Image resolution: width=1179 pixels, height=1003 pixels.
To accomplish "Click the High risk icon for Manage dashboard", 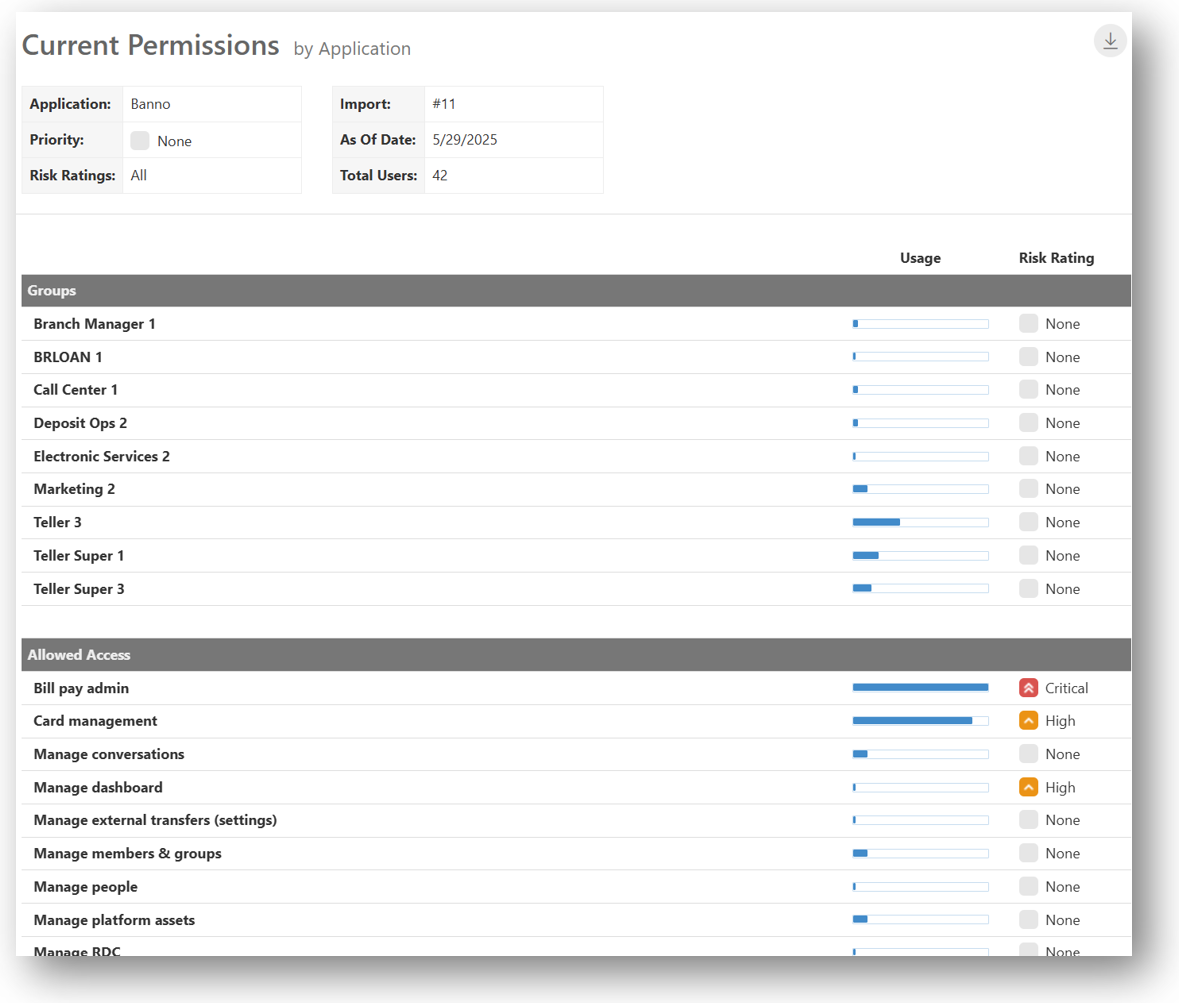I will [x=1028, y=787].
